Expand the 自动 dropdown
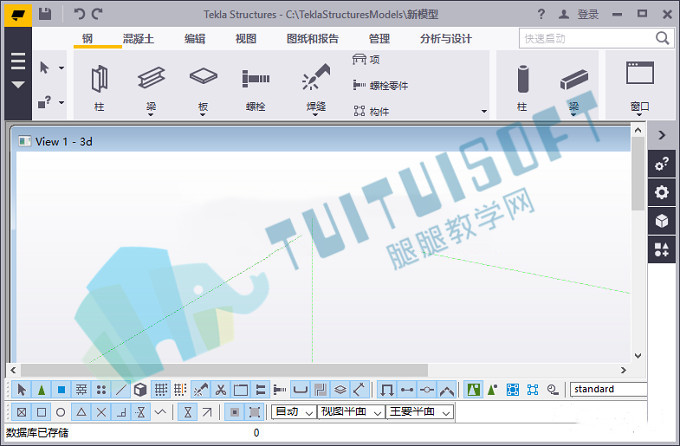 click(x=294, y=412)
